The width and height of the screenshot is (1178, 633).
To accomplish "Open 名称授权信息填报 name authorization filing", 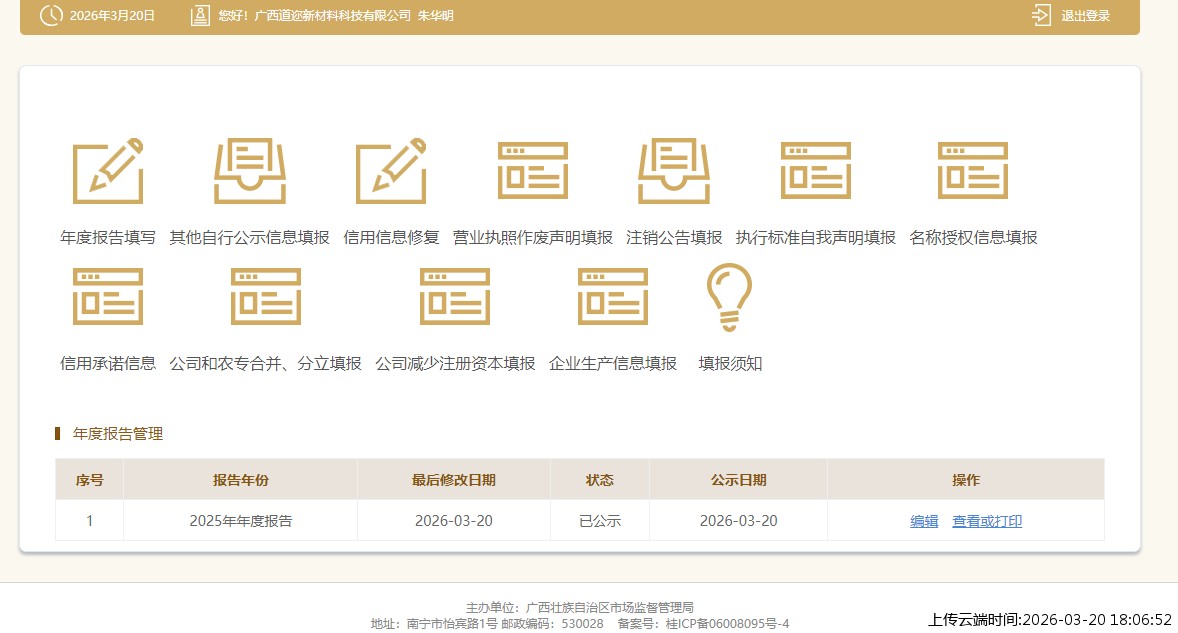I will coord(973,170).
